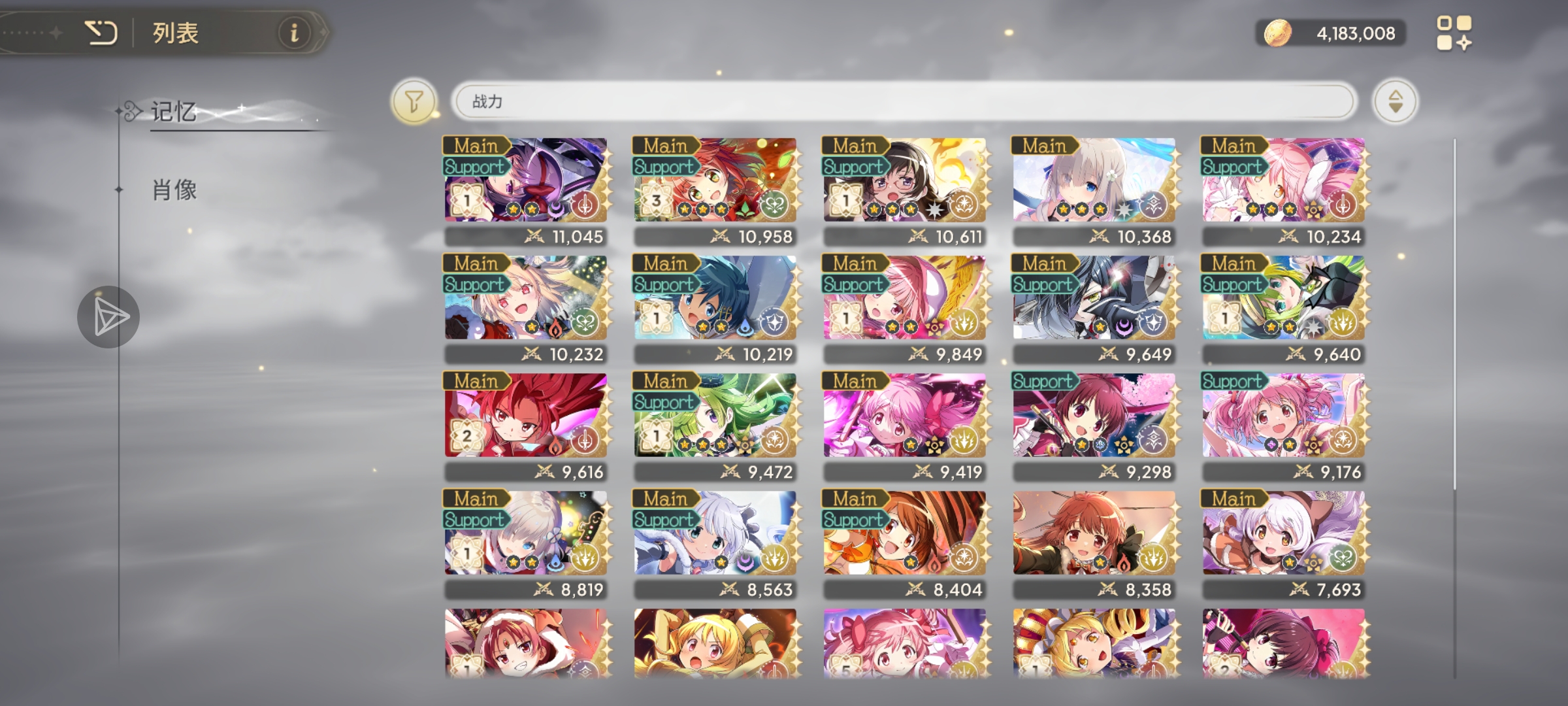Switch to the 肖像 tab

[174, 190]
